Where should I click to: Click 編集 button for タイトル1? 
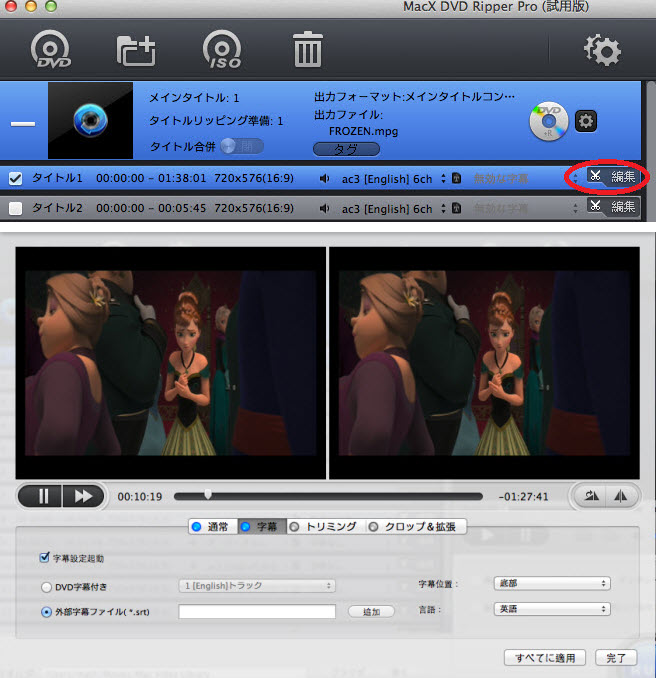[613, 176]
